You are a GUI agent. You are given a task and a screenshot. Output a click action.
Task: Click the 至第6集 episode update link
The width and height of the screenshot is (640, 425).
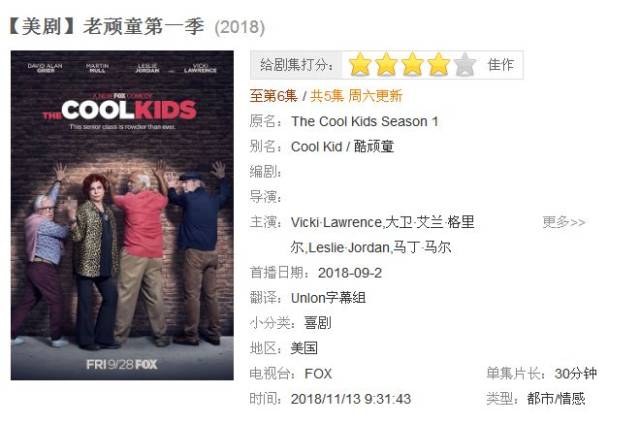click(273, 96)
